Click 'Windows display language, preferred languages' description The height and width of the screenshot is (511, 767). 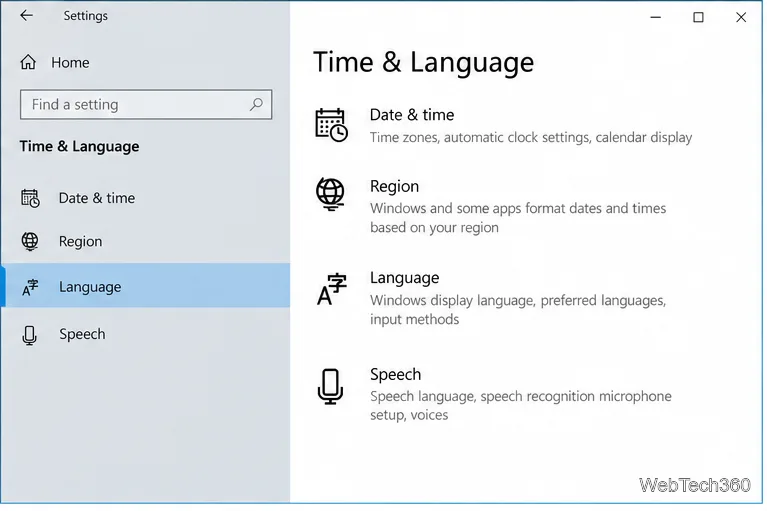(x=518, y=310)
